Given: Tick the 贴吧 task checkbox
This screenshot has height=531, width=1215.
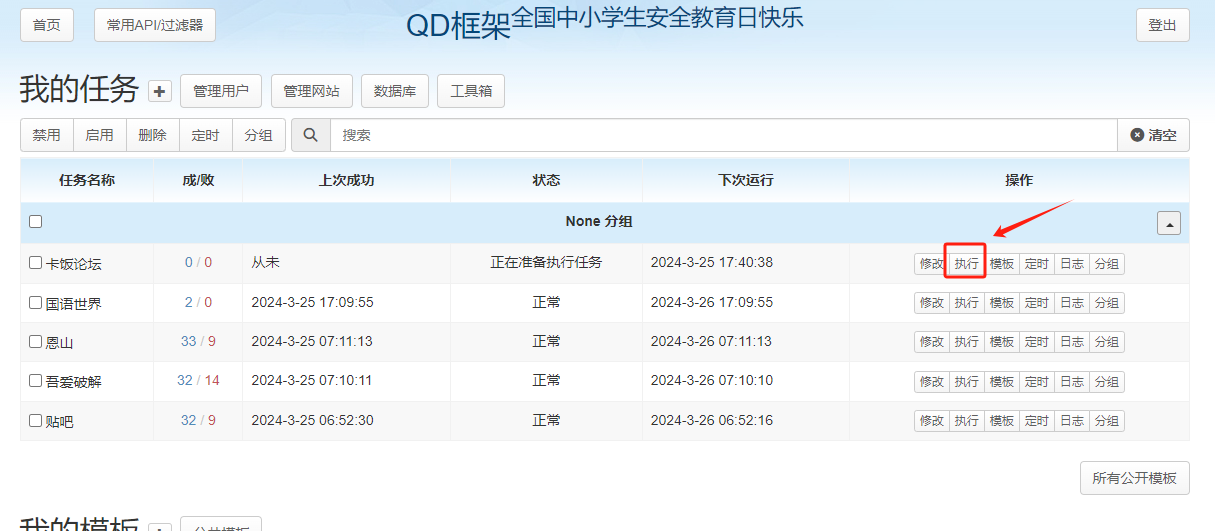Looking at the screenshot, I should (x=36, y=421).
